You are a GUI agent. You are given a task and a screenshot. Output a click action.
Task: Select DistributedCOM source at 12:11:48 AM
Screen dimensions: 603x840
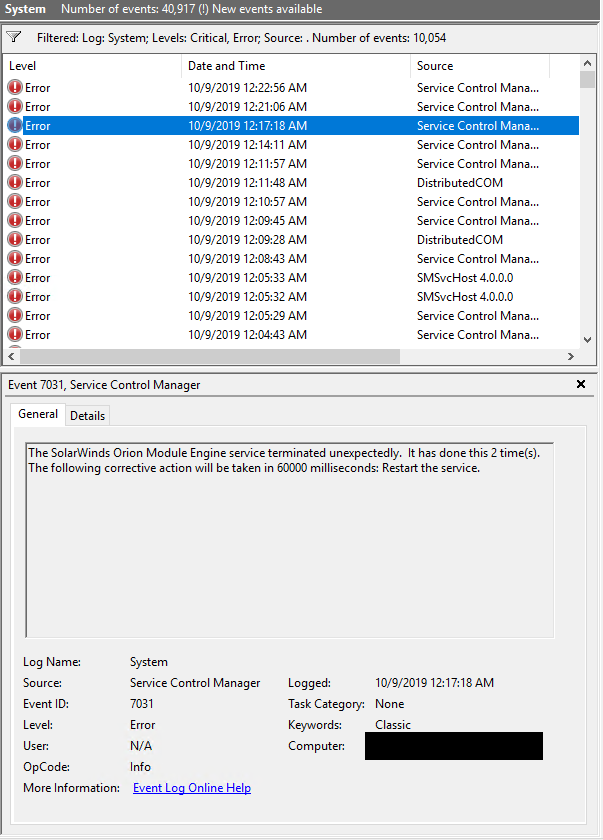(x=459, y=183)
